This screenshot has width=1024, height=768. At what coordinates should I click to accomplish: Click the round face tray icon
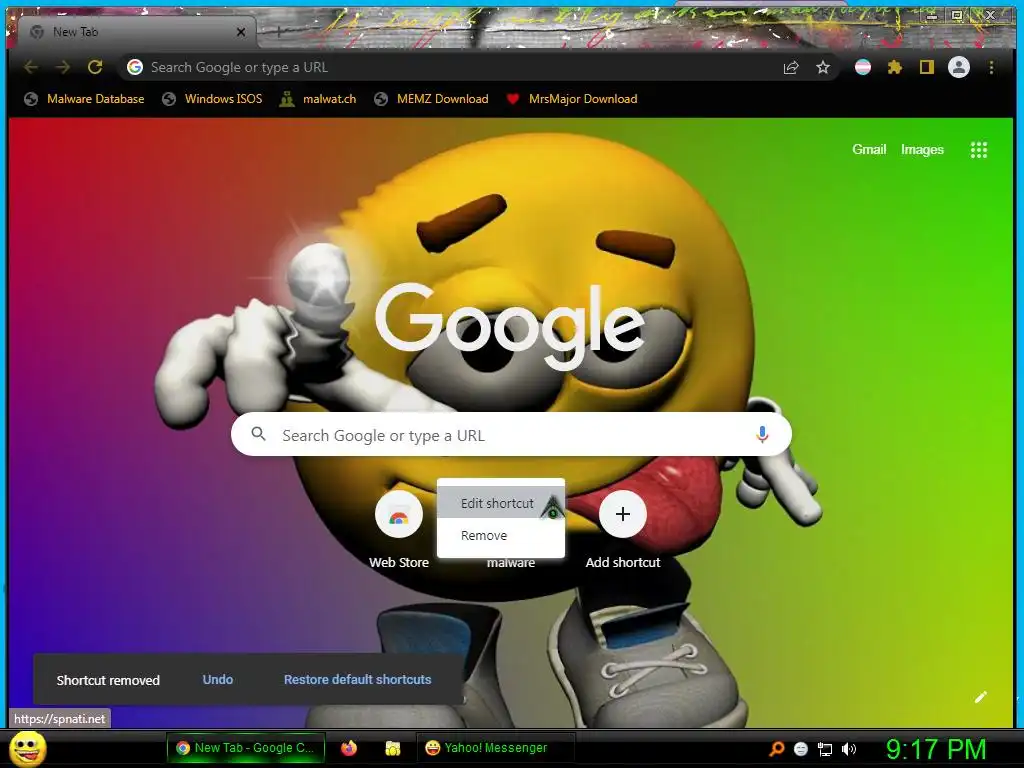click(801, 749)
